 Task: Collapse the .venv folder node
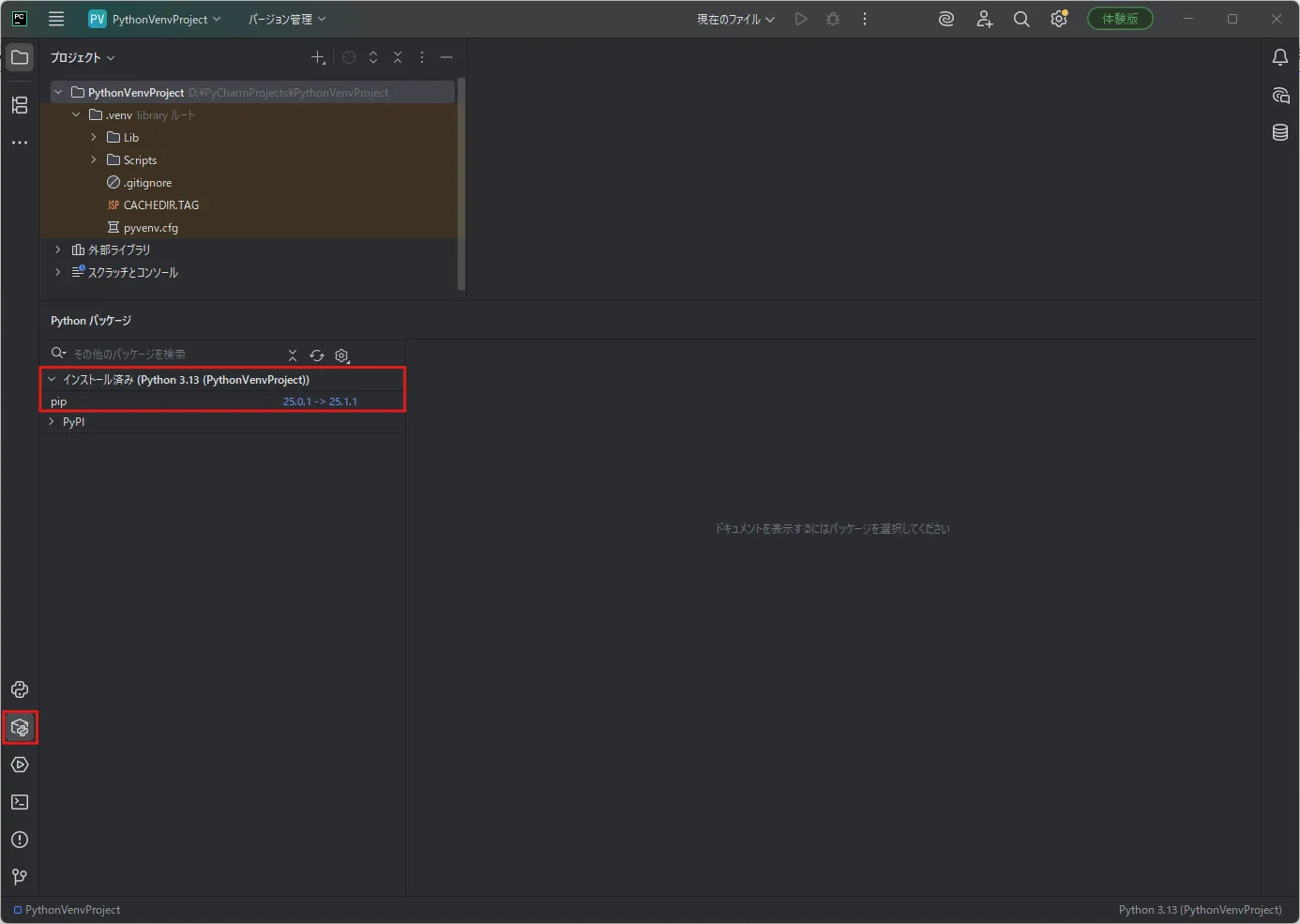coord(76,114)
